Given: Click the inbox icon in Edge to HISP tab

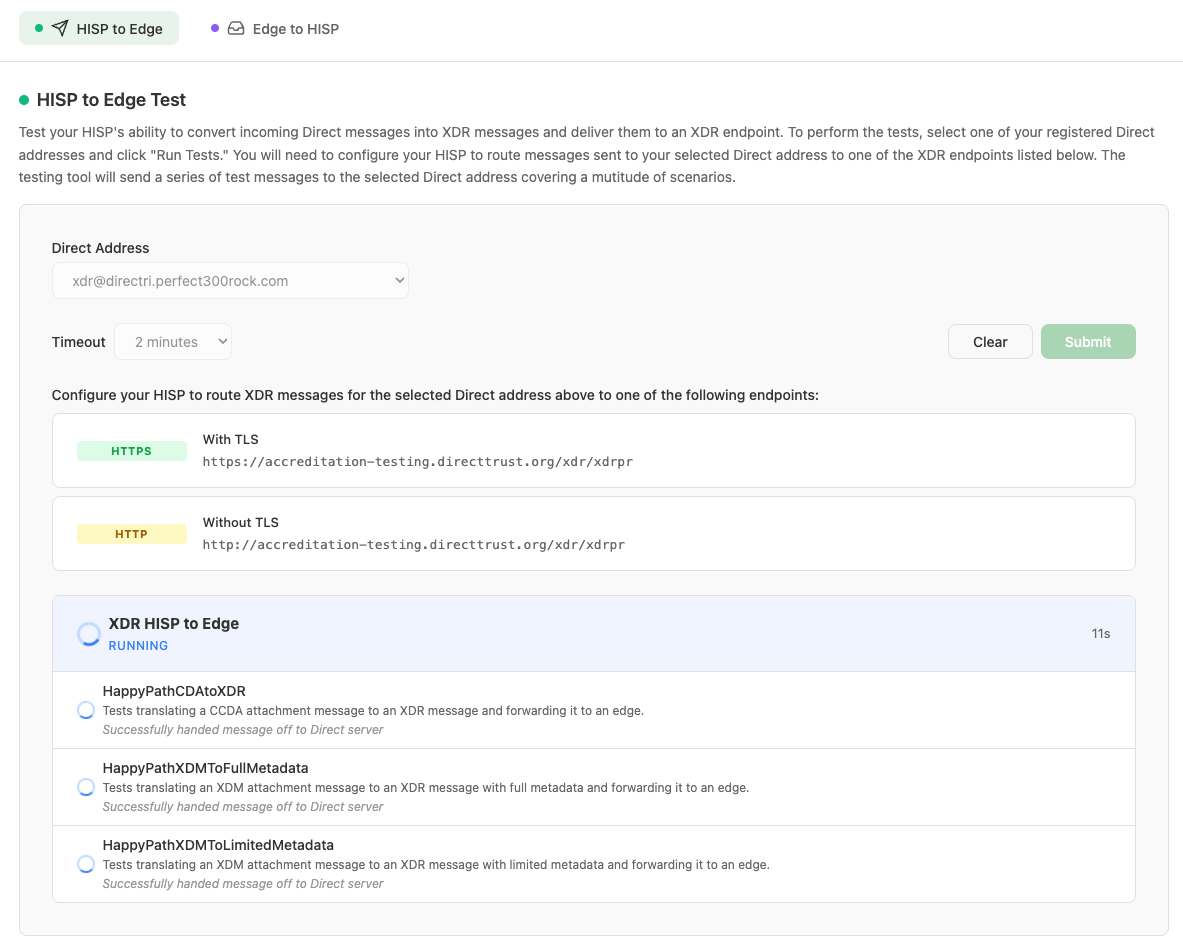Looking at the screenshot, I should pos(236,29).
